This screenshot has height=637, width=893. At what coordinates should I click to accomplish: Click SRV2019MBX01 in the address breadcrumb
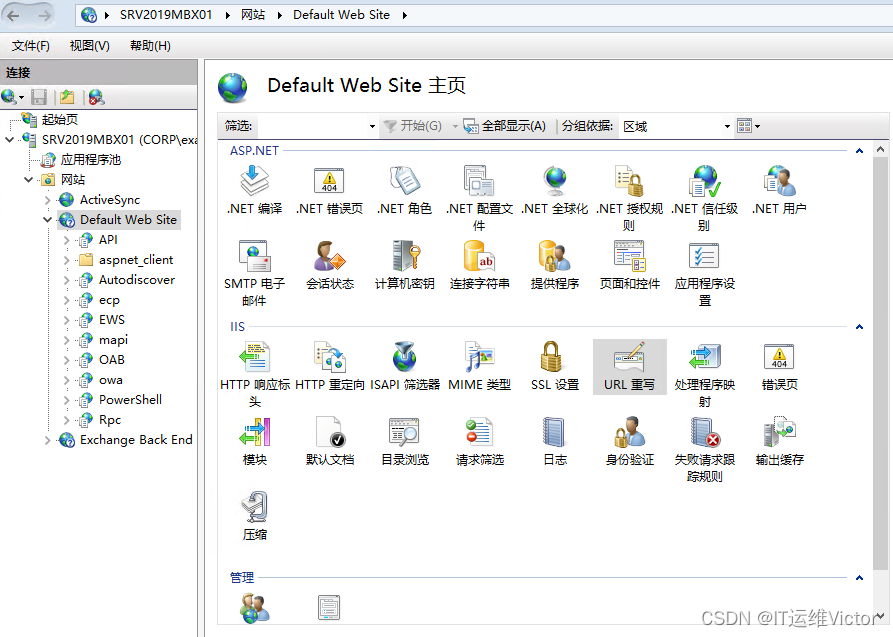(x=166, y=15)
